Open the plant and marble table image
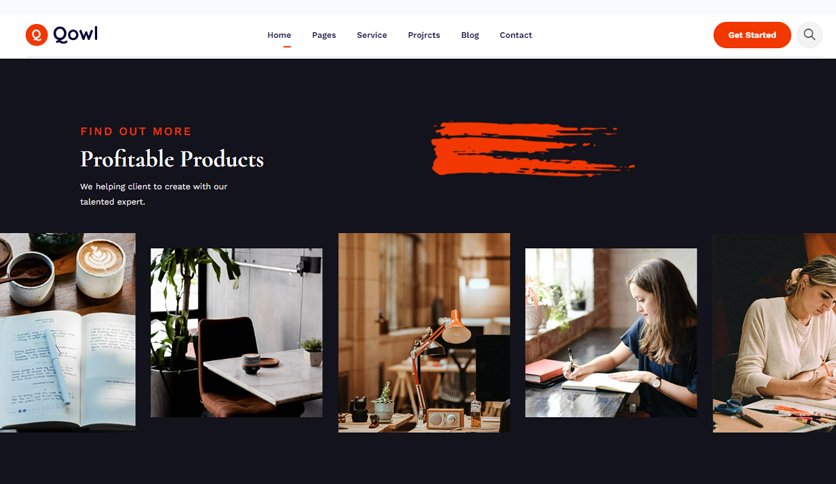 [236, 332]
